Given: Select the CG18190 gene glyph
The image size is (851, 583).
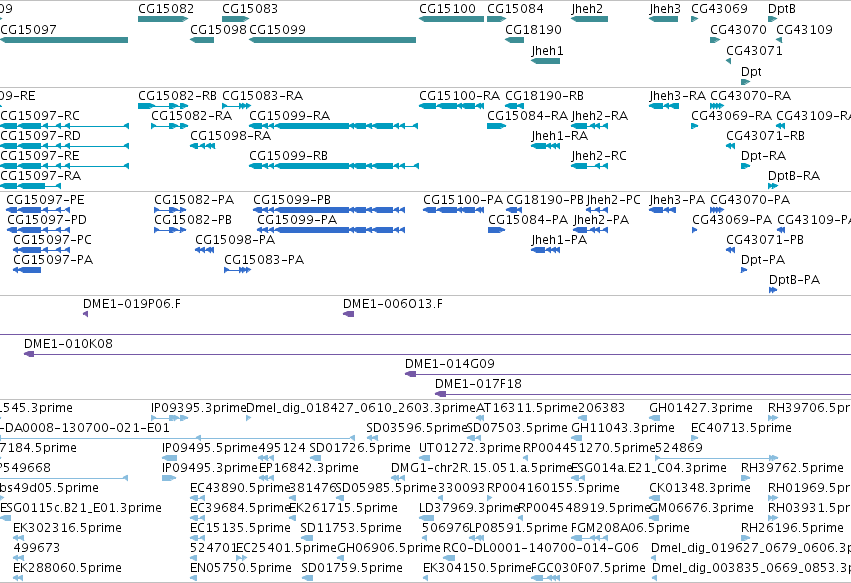Looking at the screenshot, I should [x=515, y=40].
